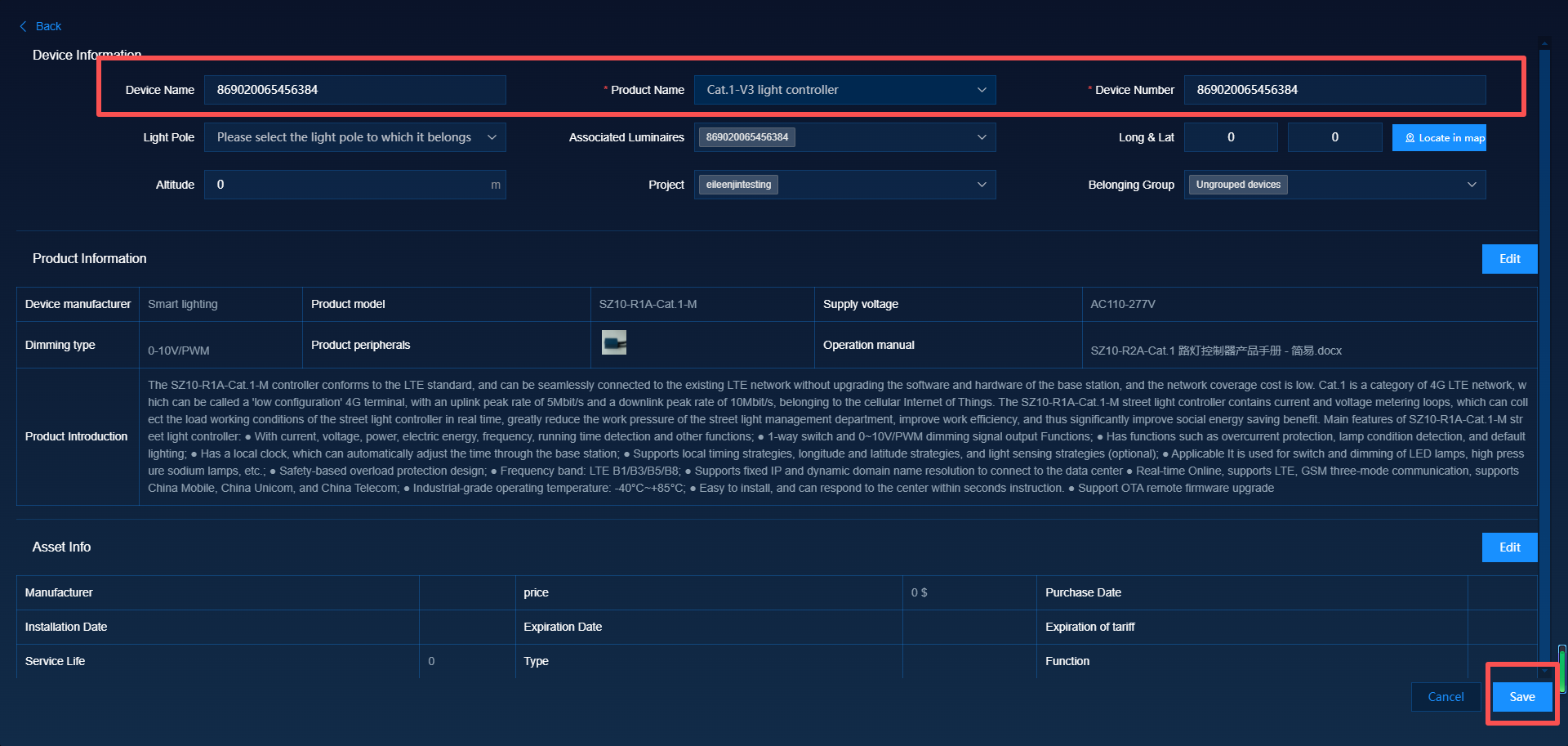Viewport: 1568px width, 746px height.
Task: Open the operation manual docx link
Action: tap(1216, 351)
